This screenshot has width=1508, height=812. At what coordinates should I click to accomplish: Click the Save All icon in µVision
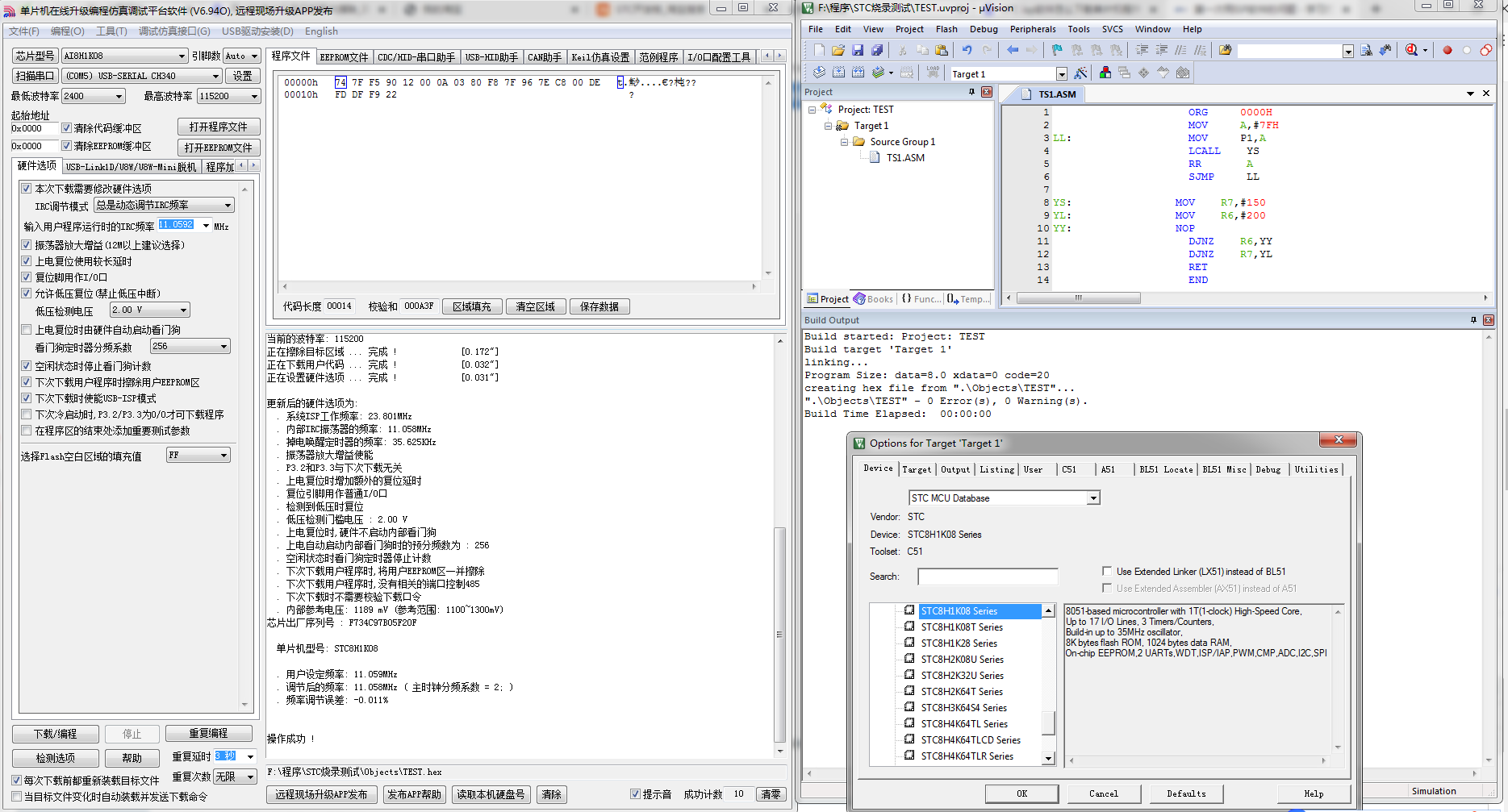click(877, 50)
